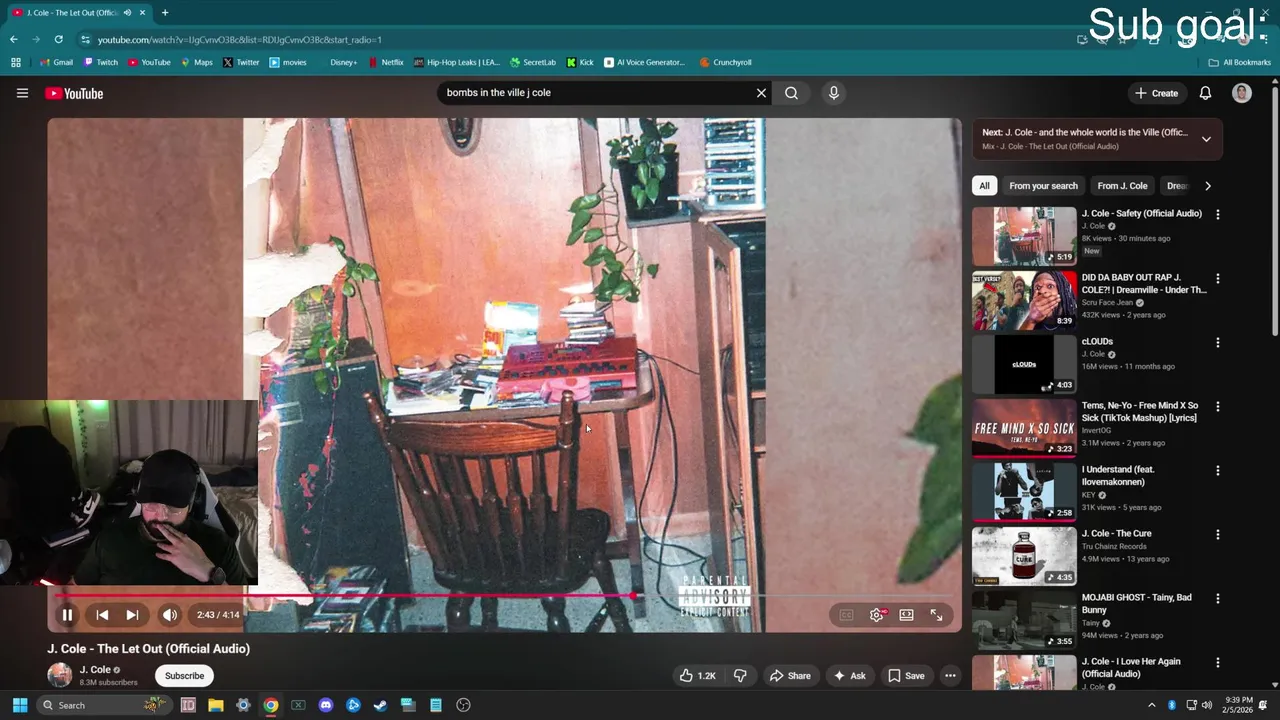Run search with the magnifier button

tap(791, 93)
